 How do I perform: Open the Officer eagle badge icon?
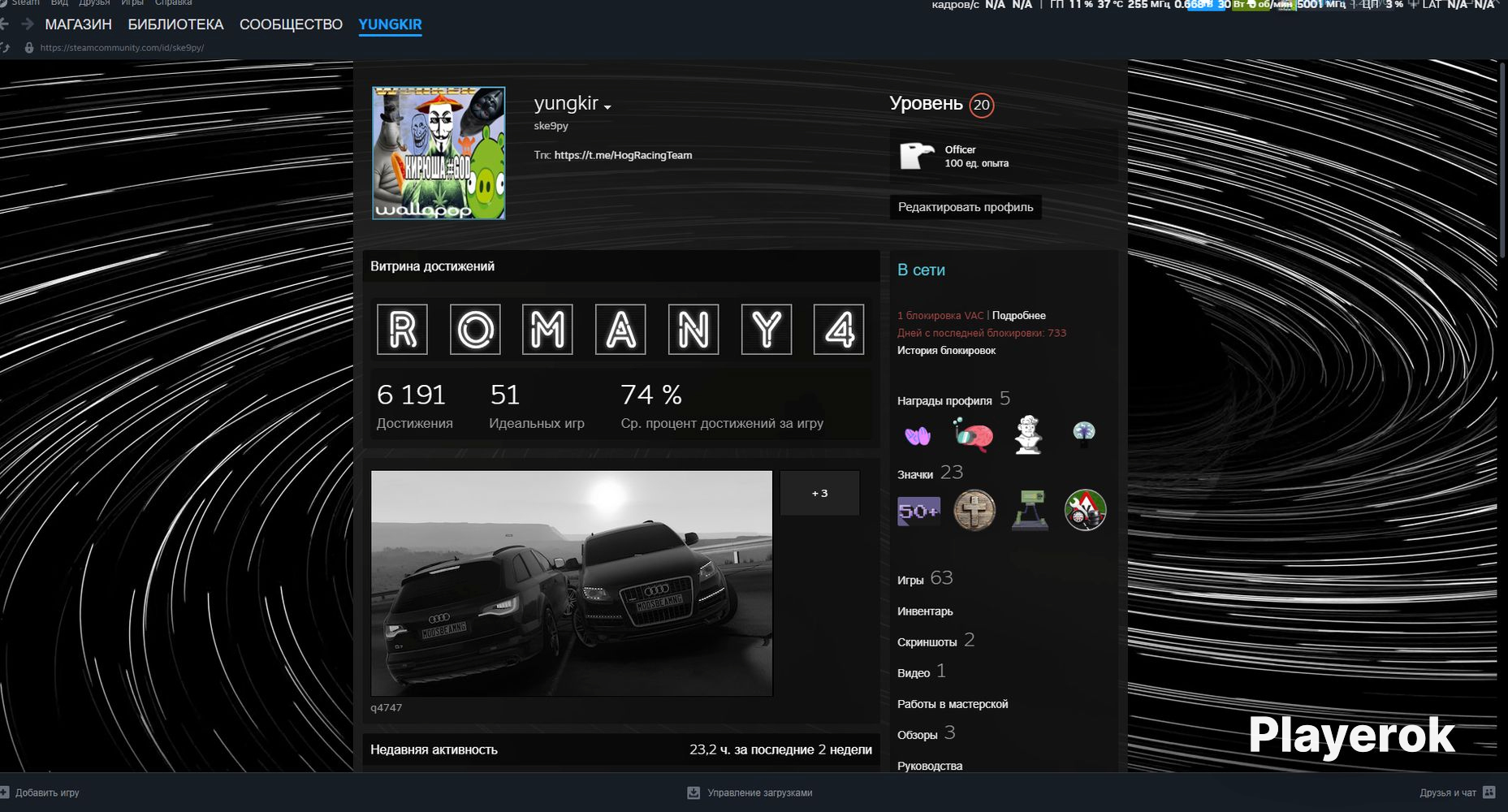917,156
